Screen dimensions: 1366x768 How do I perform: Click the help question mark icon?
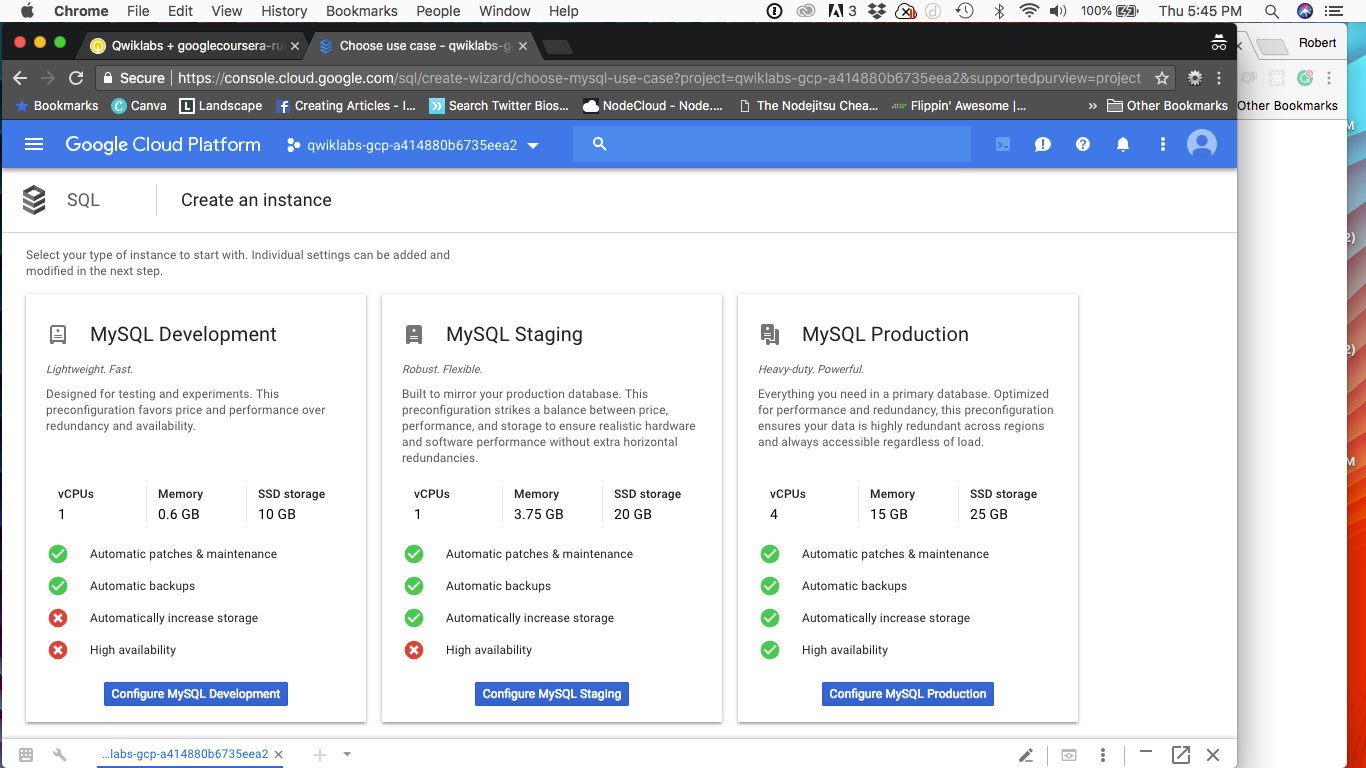coord(1083,144)
